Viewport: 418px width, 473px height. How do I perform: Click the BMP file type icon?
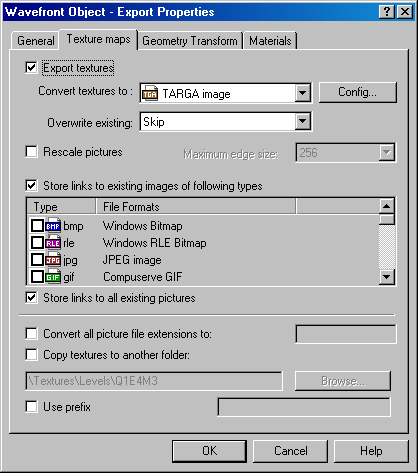click(x=53, y=226)
